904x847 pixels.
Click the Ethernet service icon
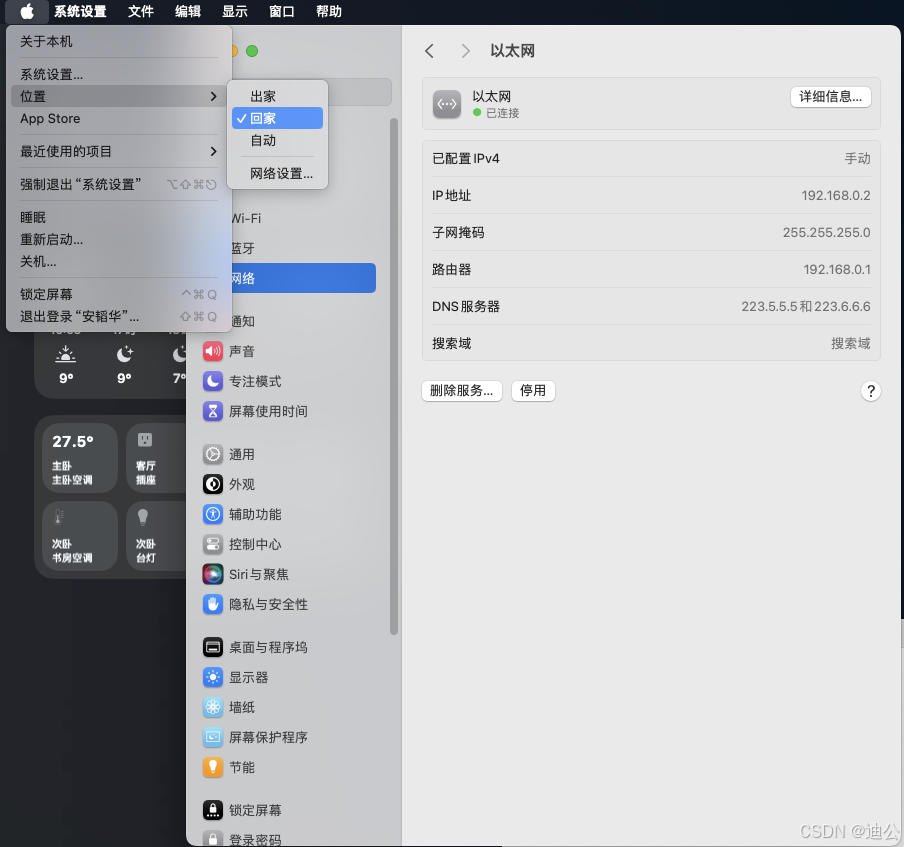pyautogui.click(x=447, y=104)
